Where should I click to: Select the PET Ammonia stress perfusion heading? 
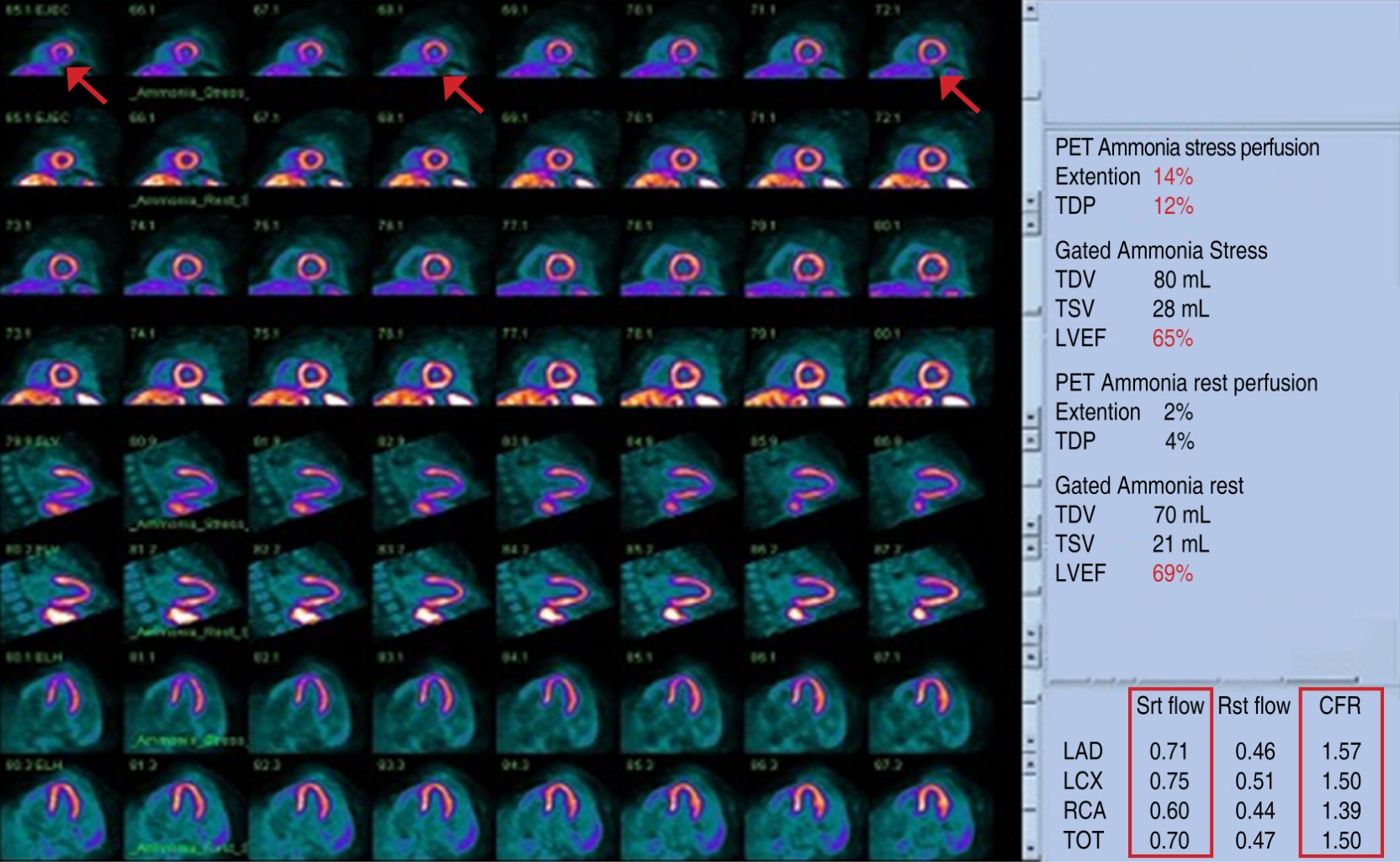pos(1186,147)
